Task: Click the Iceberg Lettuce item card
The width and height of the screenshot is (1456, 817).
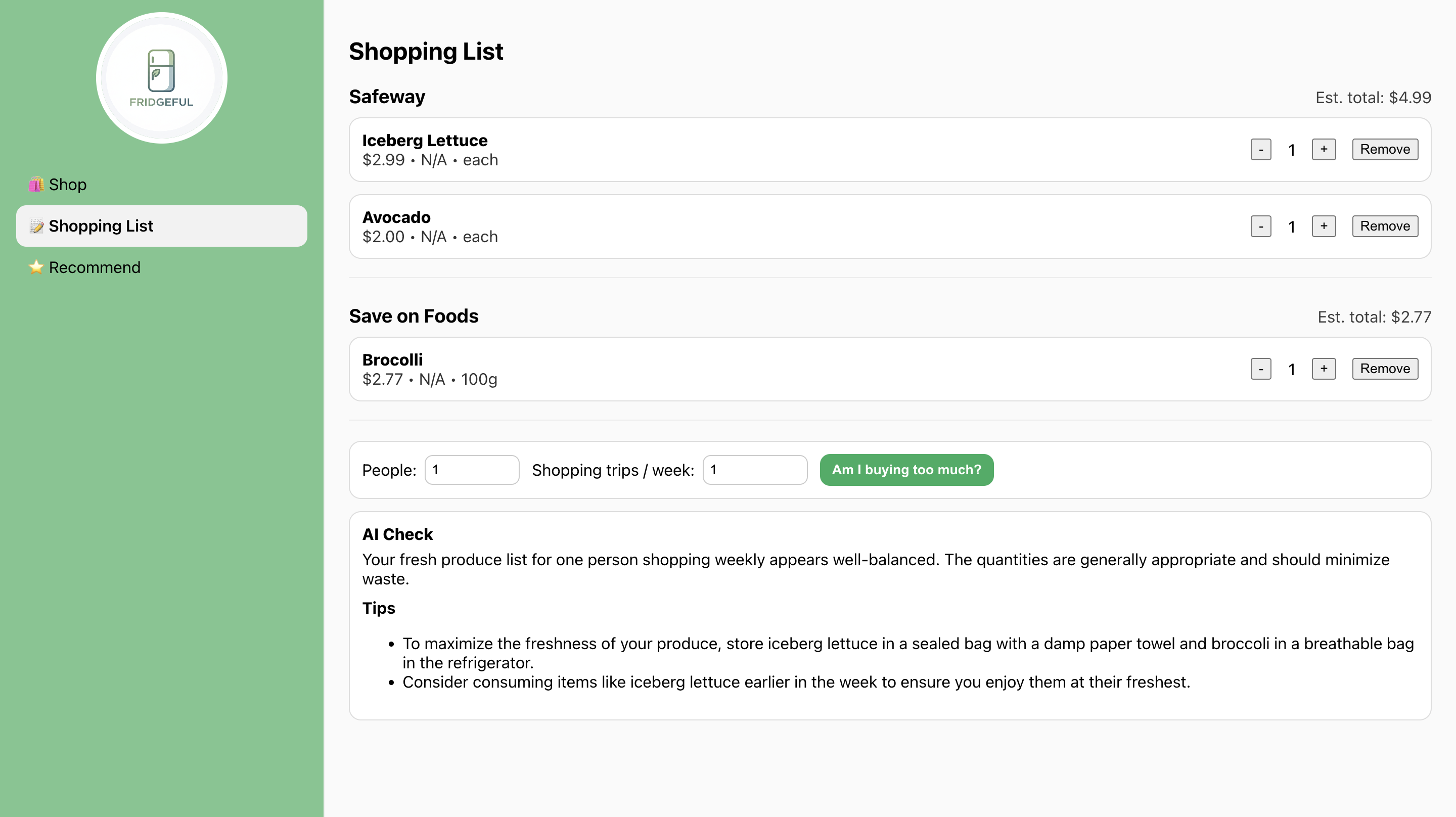Action: point(791,150)
